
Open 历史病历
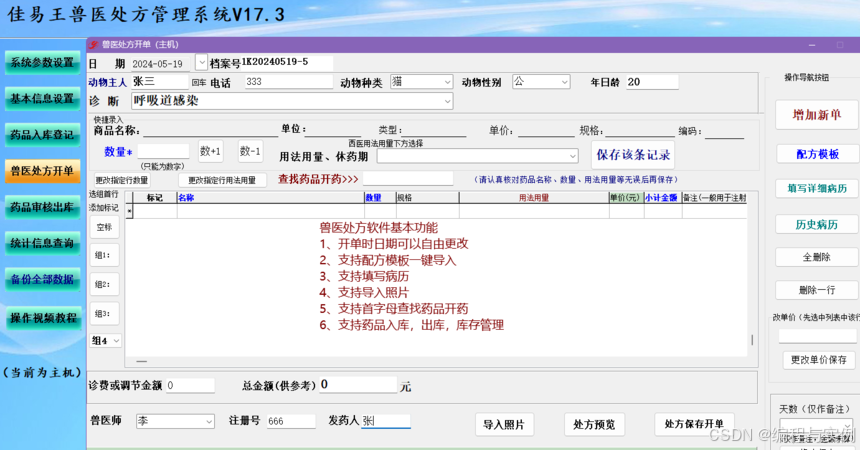click(x=817, y=224)
